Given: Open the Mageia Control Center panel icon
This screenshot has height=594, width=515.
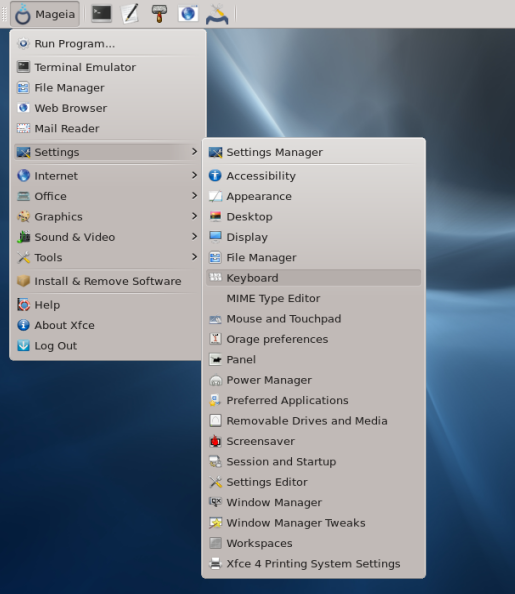Looking at the screenshot, I should [x=217, y=14].
